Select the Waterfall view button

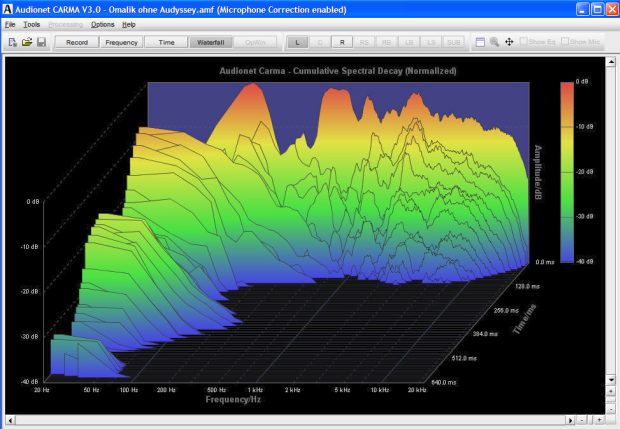pyautogui.click(x=211, y=42)
